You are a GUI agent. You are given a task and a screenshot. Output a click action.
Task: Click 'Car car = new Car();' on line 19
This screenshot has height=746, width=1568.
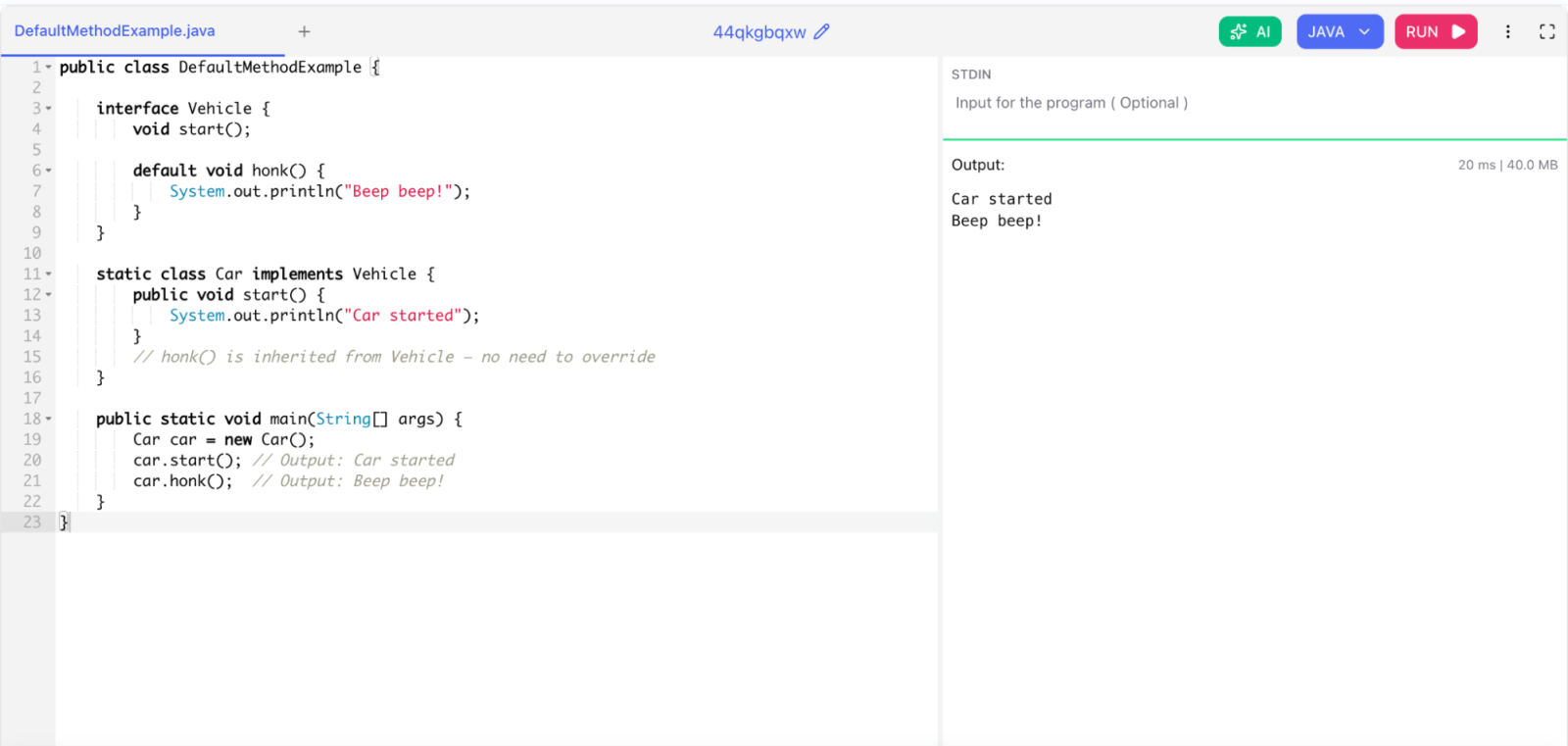(223, 439)
